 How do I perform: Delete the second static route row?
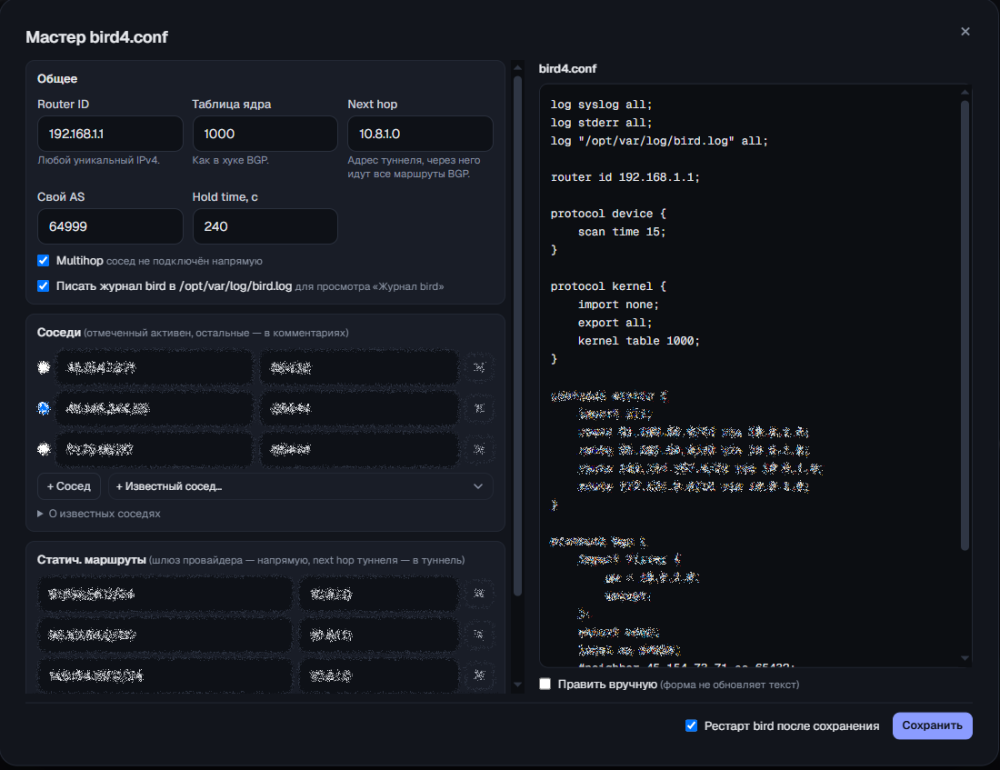479,635
